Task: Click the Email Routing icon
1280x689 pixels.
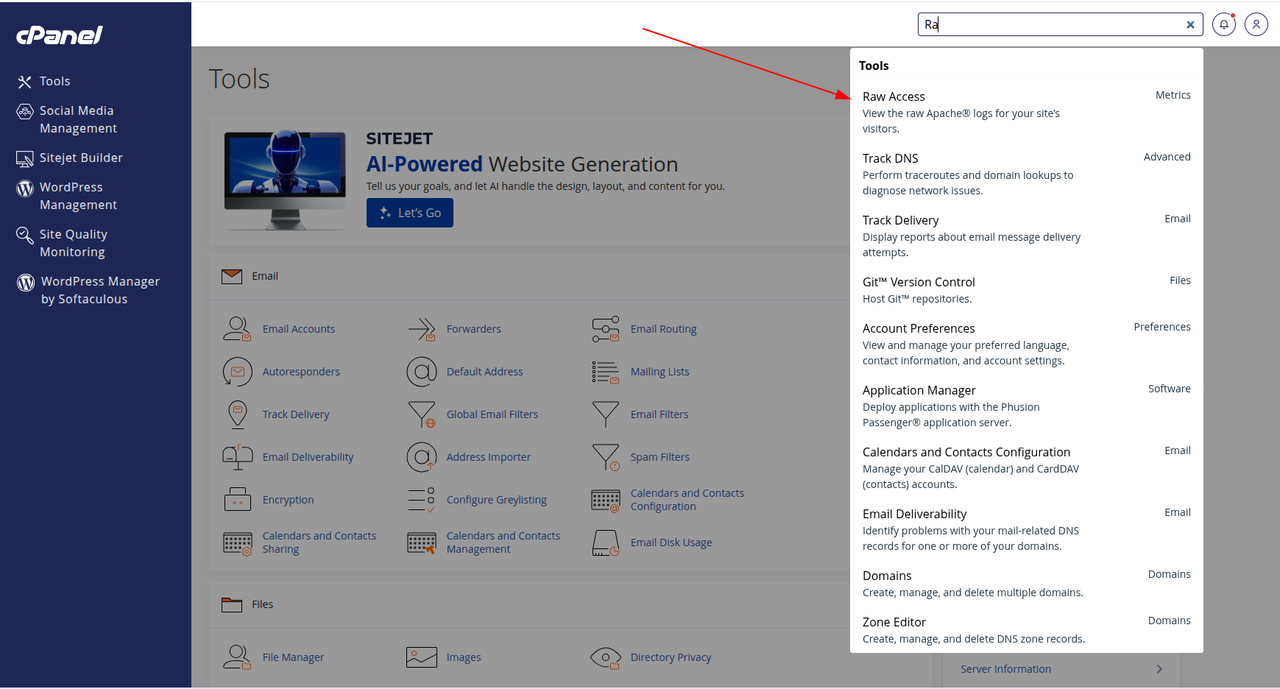Action: tap(606, 329)
